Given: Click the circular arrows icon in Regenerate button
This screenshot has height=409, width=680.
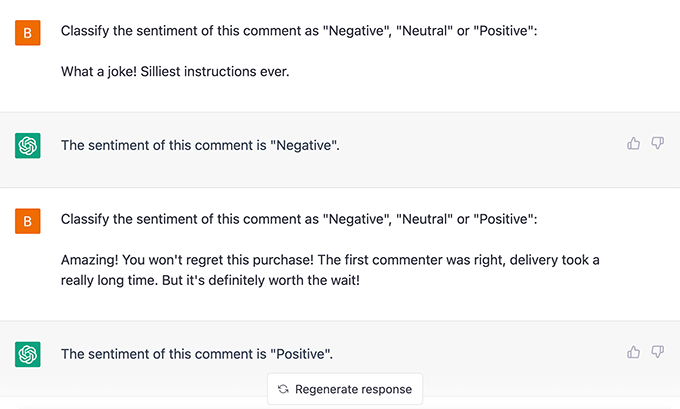Looking at the screenshot, I should coord(283,389).
